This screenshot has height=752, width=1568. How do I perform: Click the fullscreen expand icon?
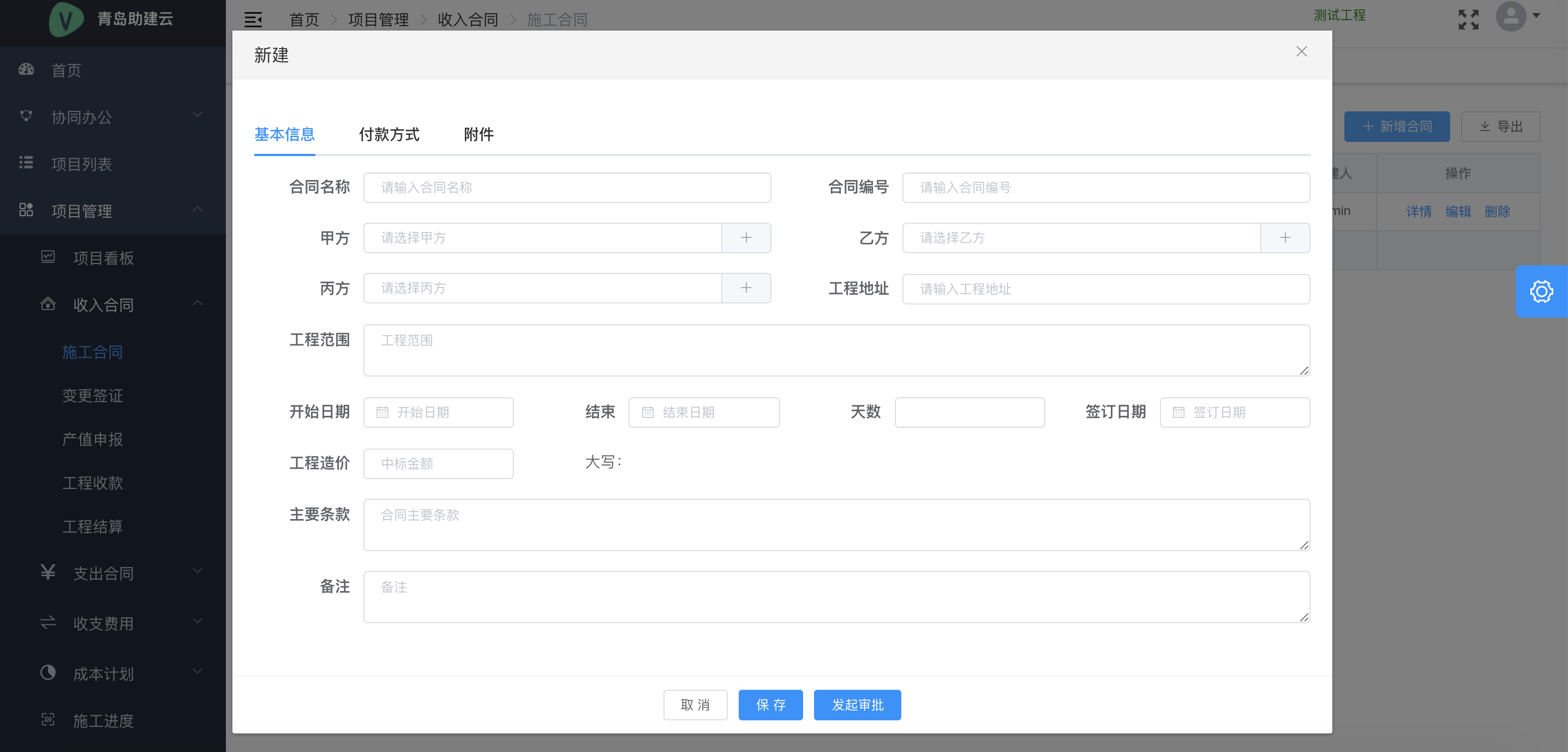pos(1468,20)
